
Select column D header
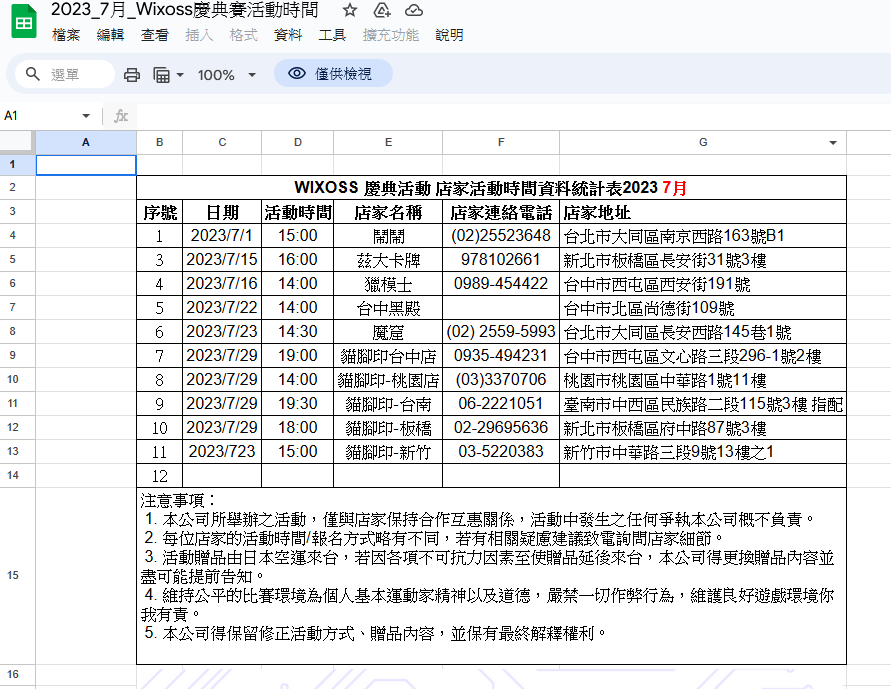(298, 143)
